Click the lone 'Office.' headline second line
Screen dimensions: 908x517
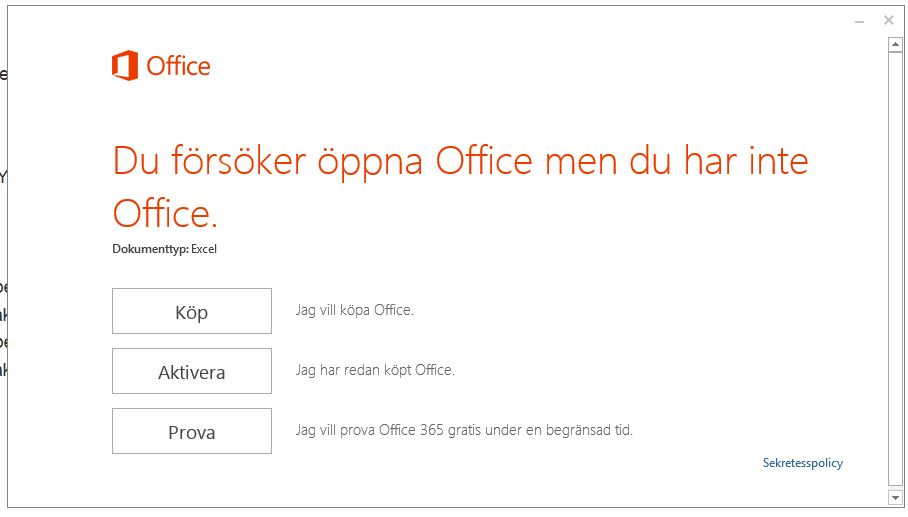click(165, 214)
